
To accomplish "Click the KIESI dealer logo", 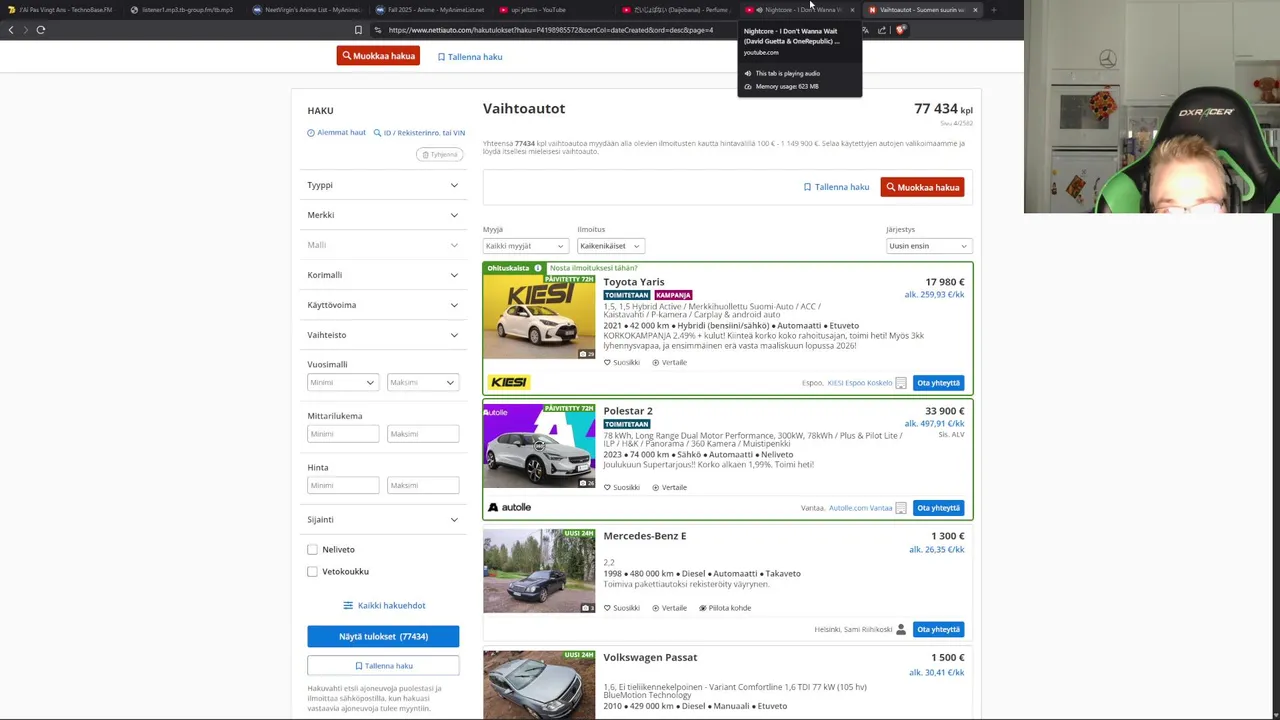I will [x=509, y=382].
